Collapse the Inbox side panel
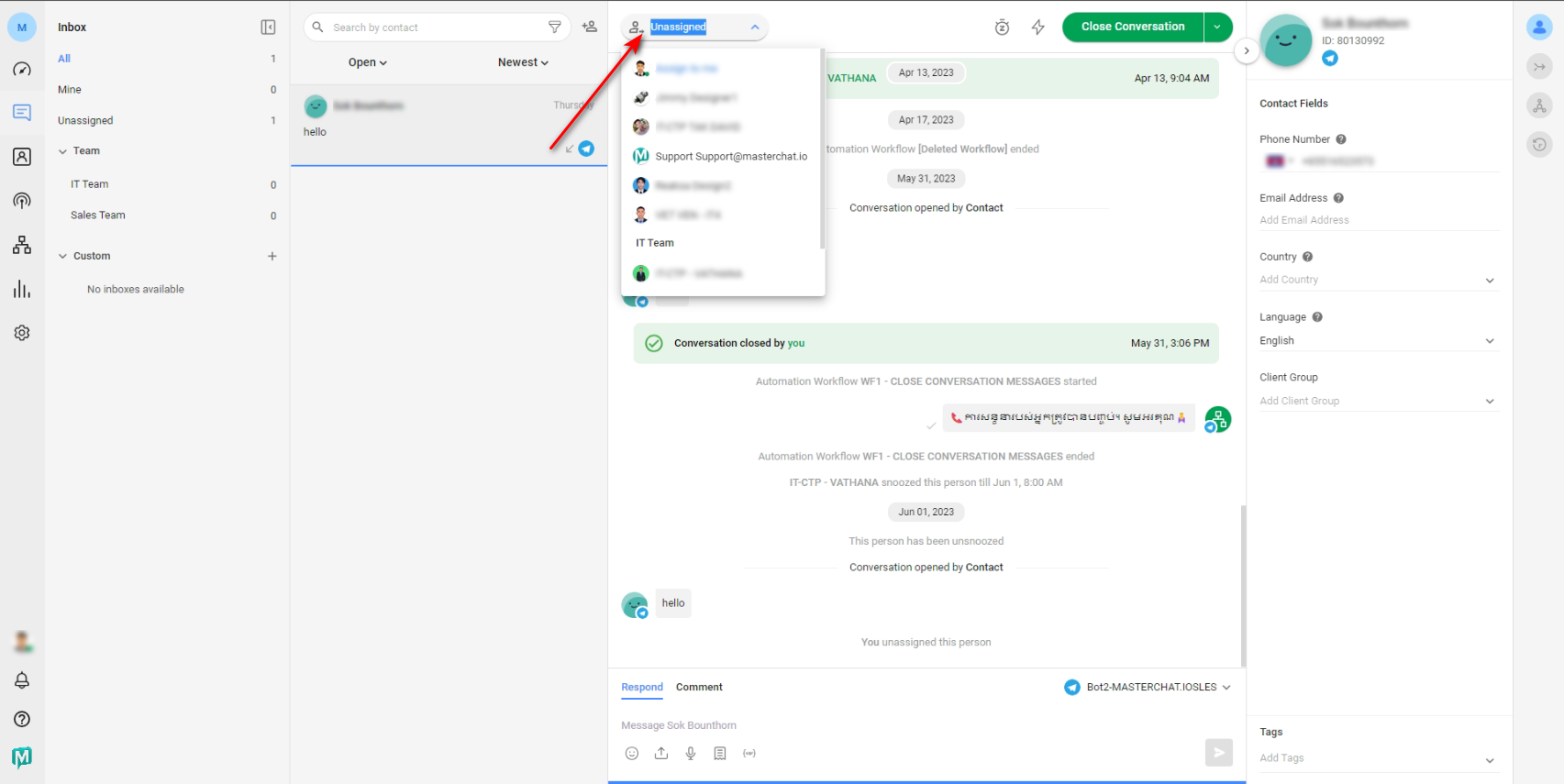The height and width of the screenshot is (784, 1564). pyautogui.click(x=268, y=28)
